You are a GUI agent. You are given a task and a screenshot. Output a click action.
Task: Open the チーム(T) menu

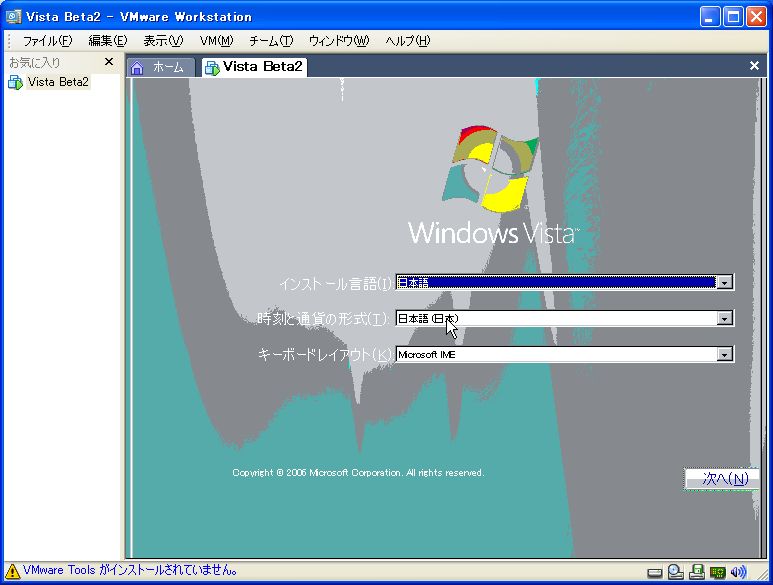pyautogui.click(x=271, y=40)
